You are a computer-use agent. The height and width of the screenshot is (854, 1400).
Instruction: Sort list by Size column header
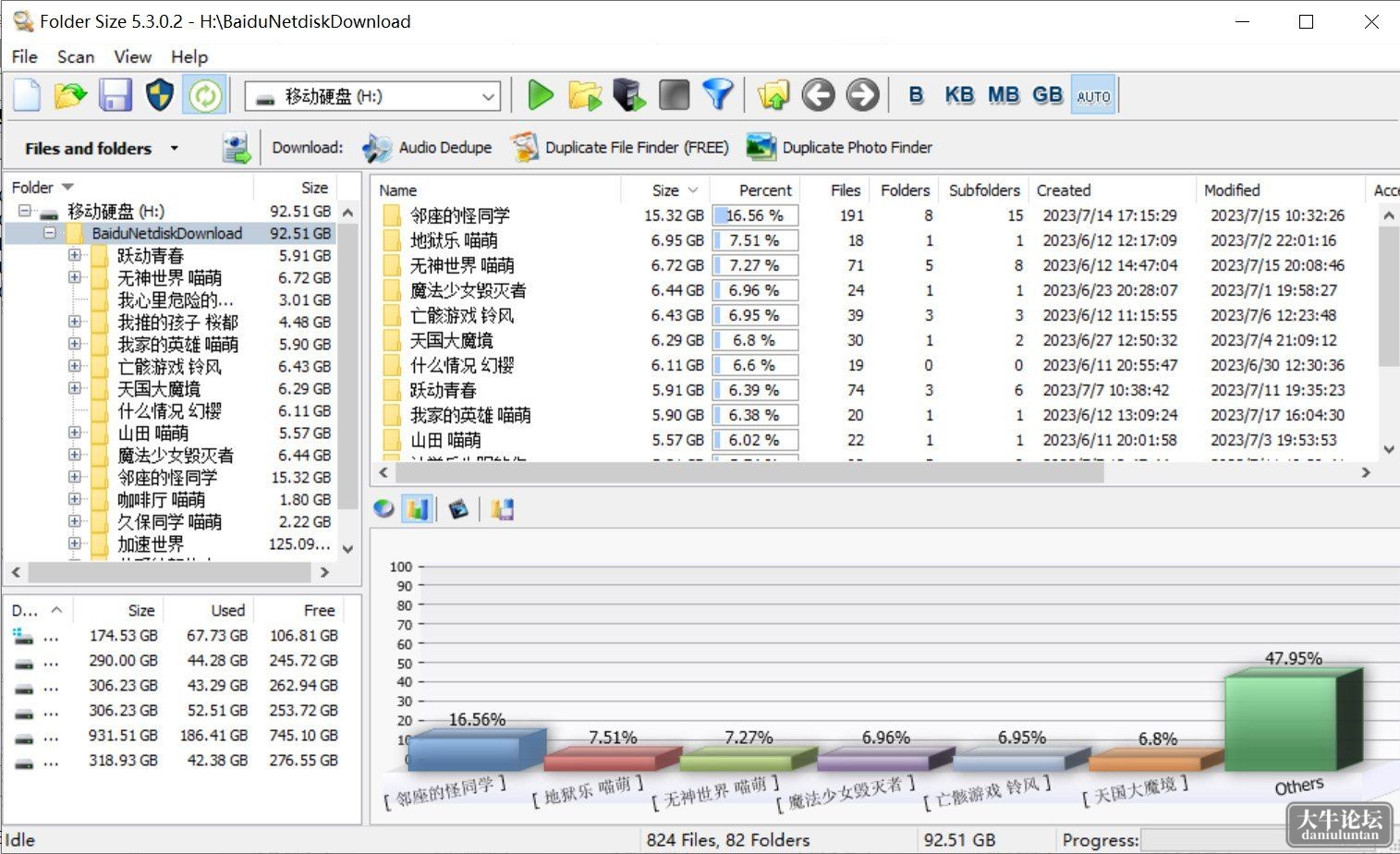[x=666, y=190]
